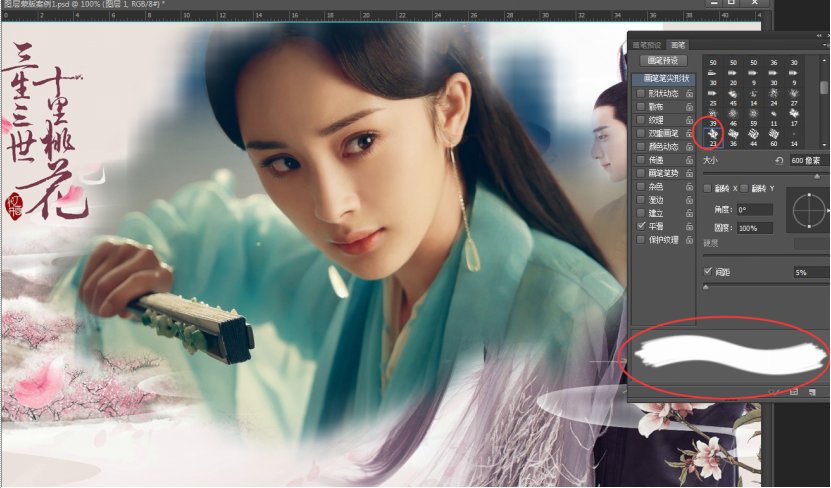Select the size 20 brush tip
Screen dimensions: 831x488
pos(733,77)
